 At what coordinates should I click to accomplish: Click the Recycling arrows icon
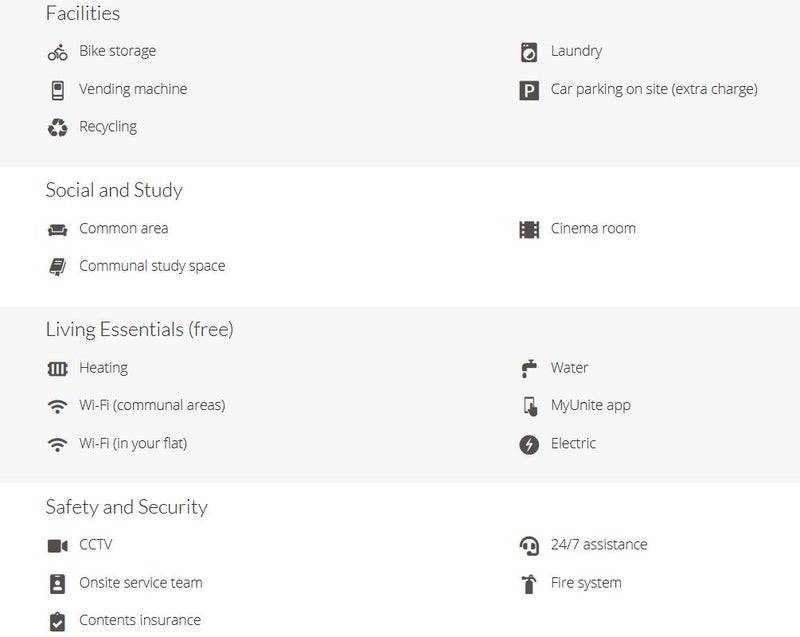coord(57,128)
